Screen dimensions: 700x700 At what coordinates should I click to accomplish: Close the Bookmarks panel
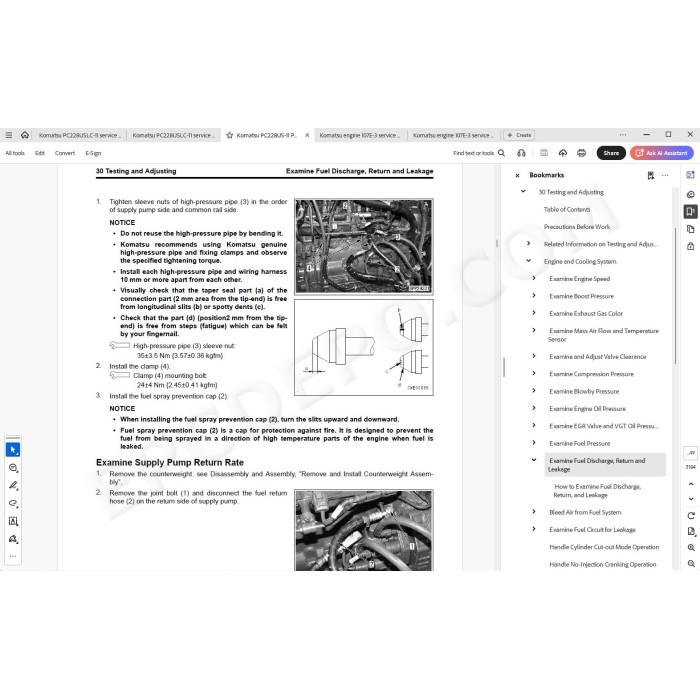[x=517, y=175]
